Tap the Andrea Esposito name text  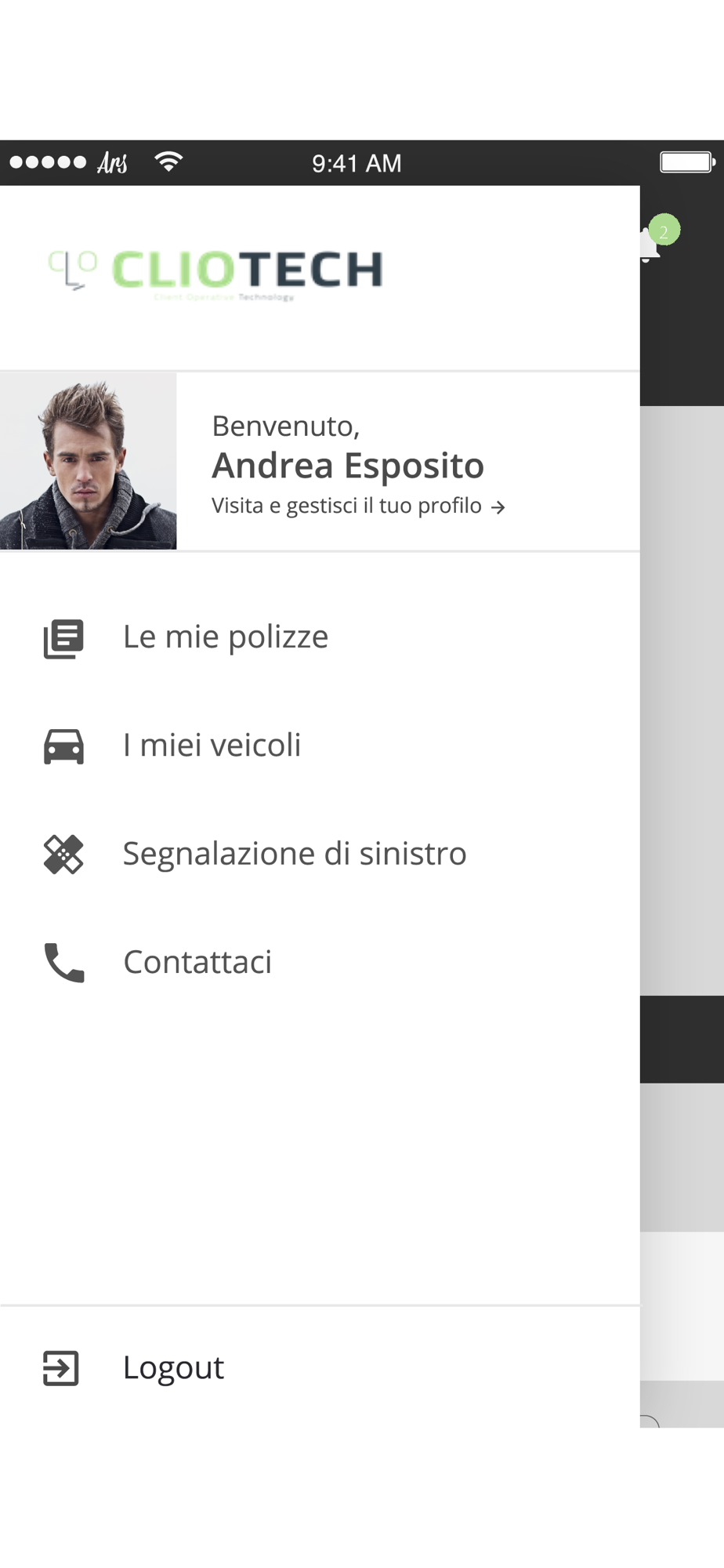coord(348,466)
